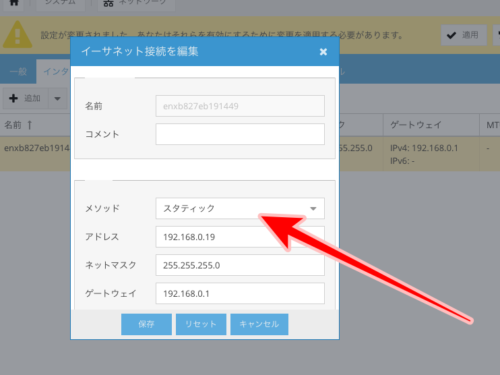Click the 保存 button
The image size is (500, 375).
click(x=146, y=324)
